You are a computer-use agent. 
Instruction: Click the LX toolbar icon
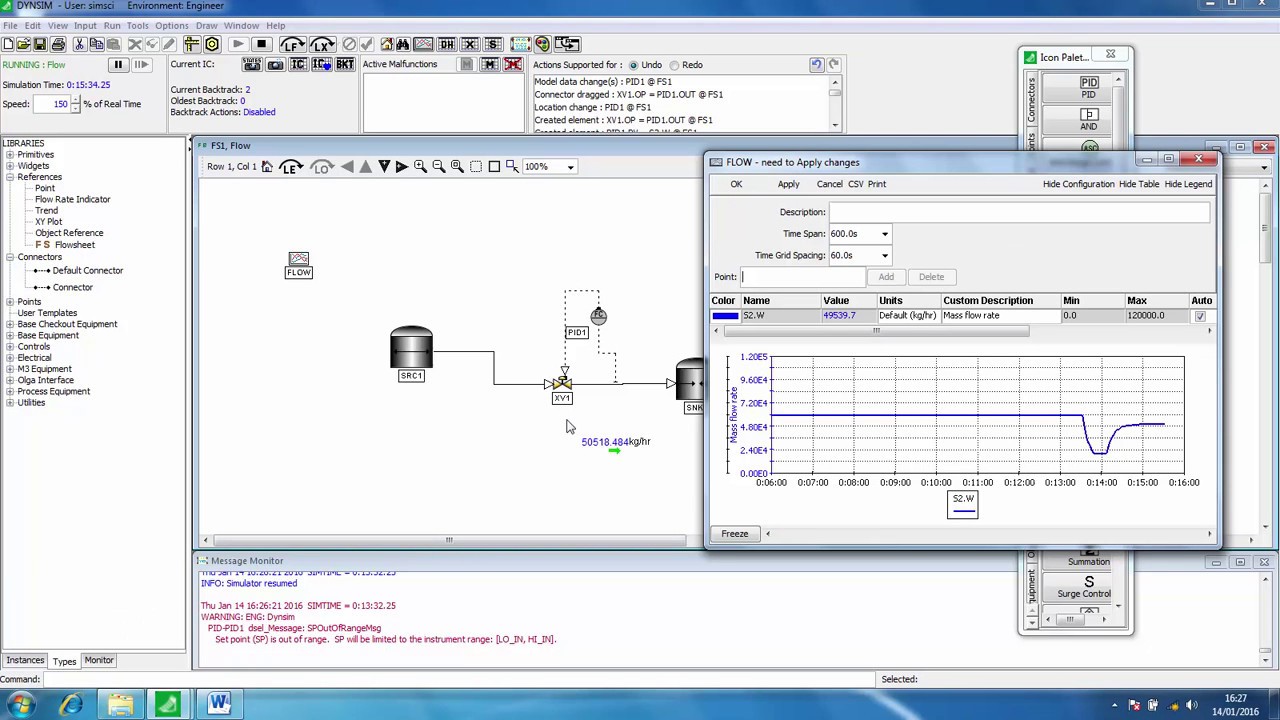pyautogui.click(x=322, y=44)
